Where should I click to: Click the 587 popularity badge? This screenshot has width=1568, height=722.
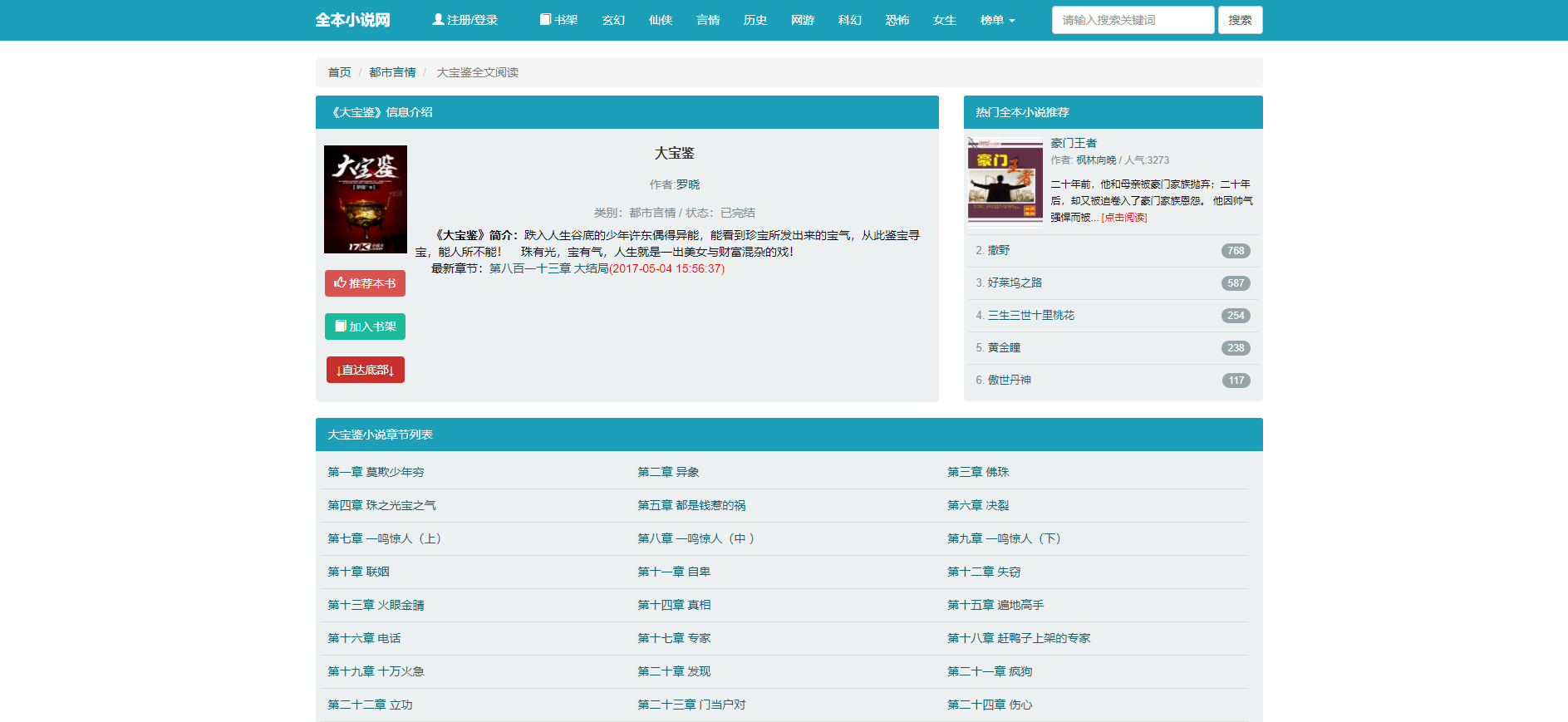pyautogui.click(x=1236, y=283)
